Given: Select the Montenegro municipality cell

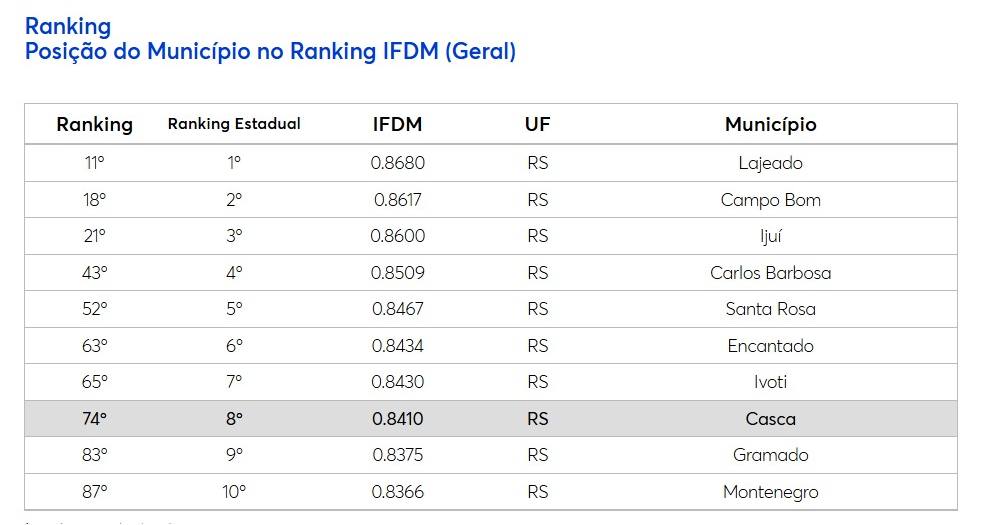Looking at the screenshot, I should [771, 492].
